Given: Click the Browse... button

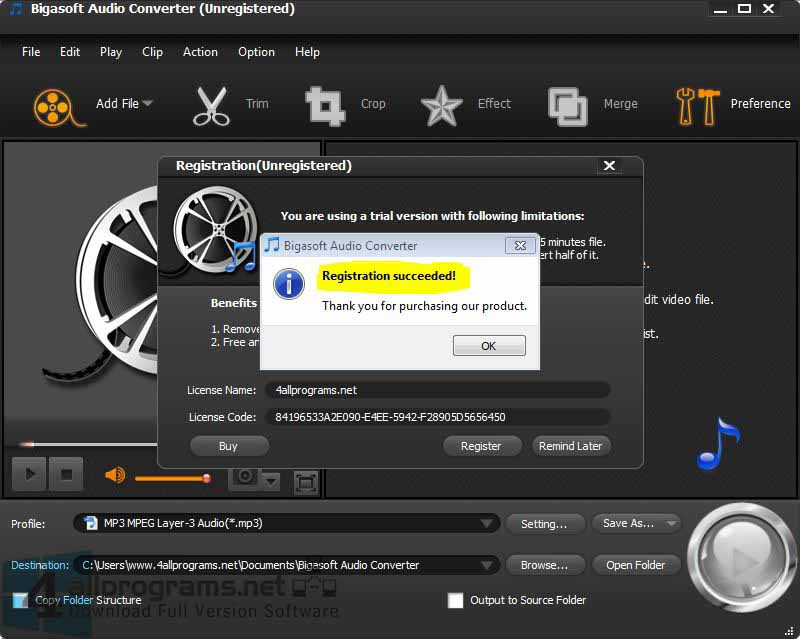Looking at the screenshot, I should click(544, 565).
